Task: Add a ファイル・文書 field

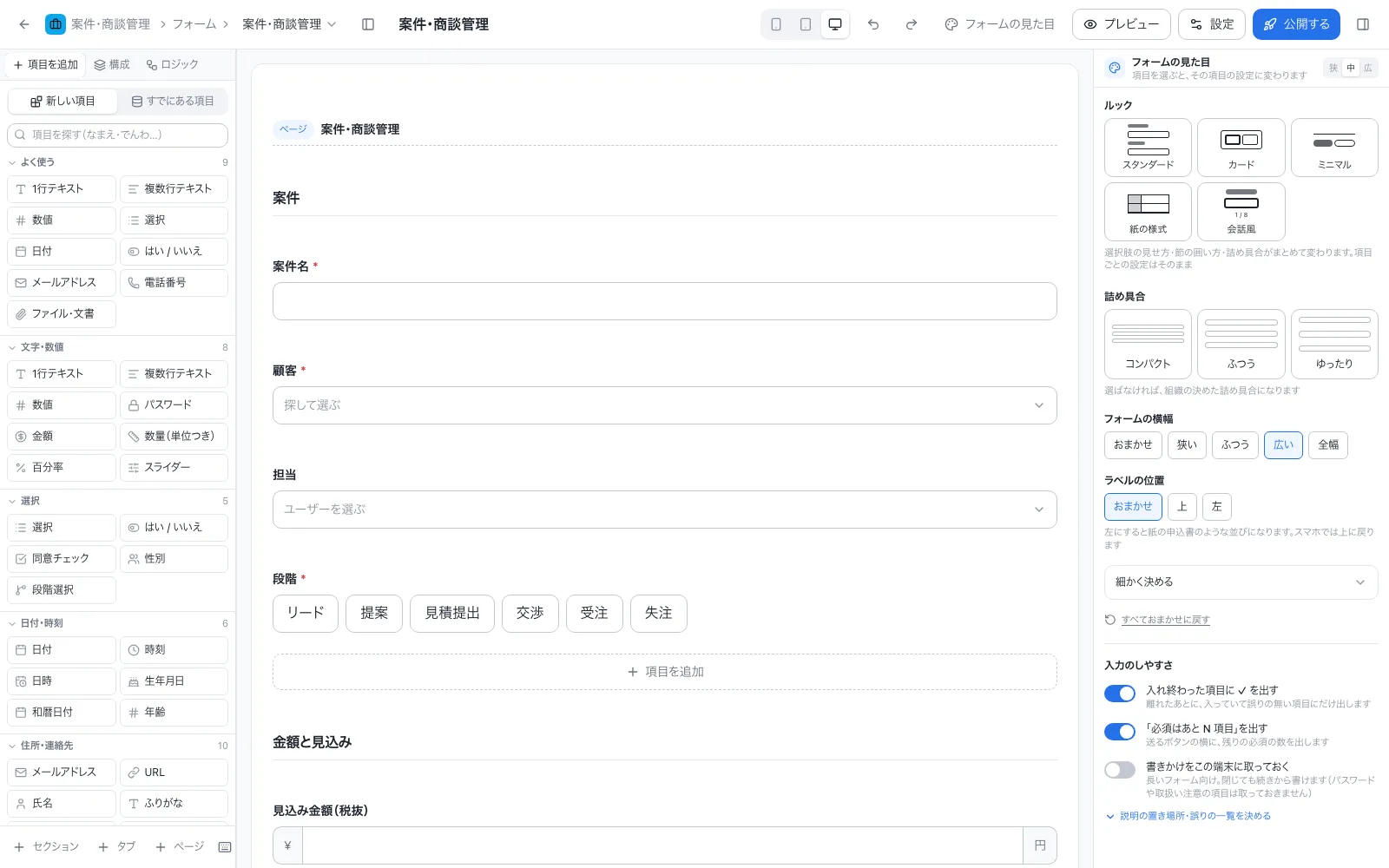Action: [x=62, y=314]
